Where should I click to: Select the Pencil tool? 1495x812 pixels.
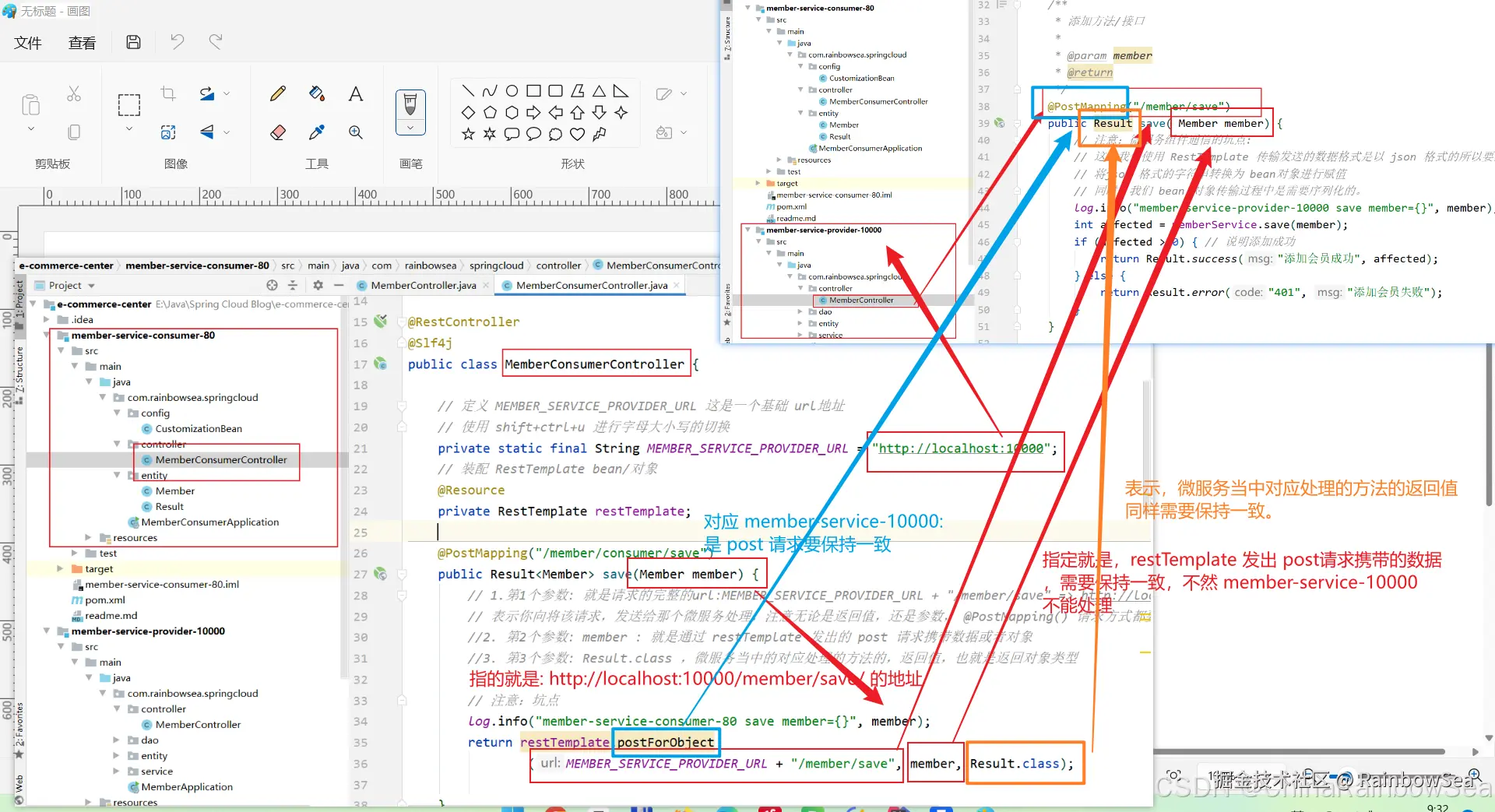[278, 94]
